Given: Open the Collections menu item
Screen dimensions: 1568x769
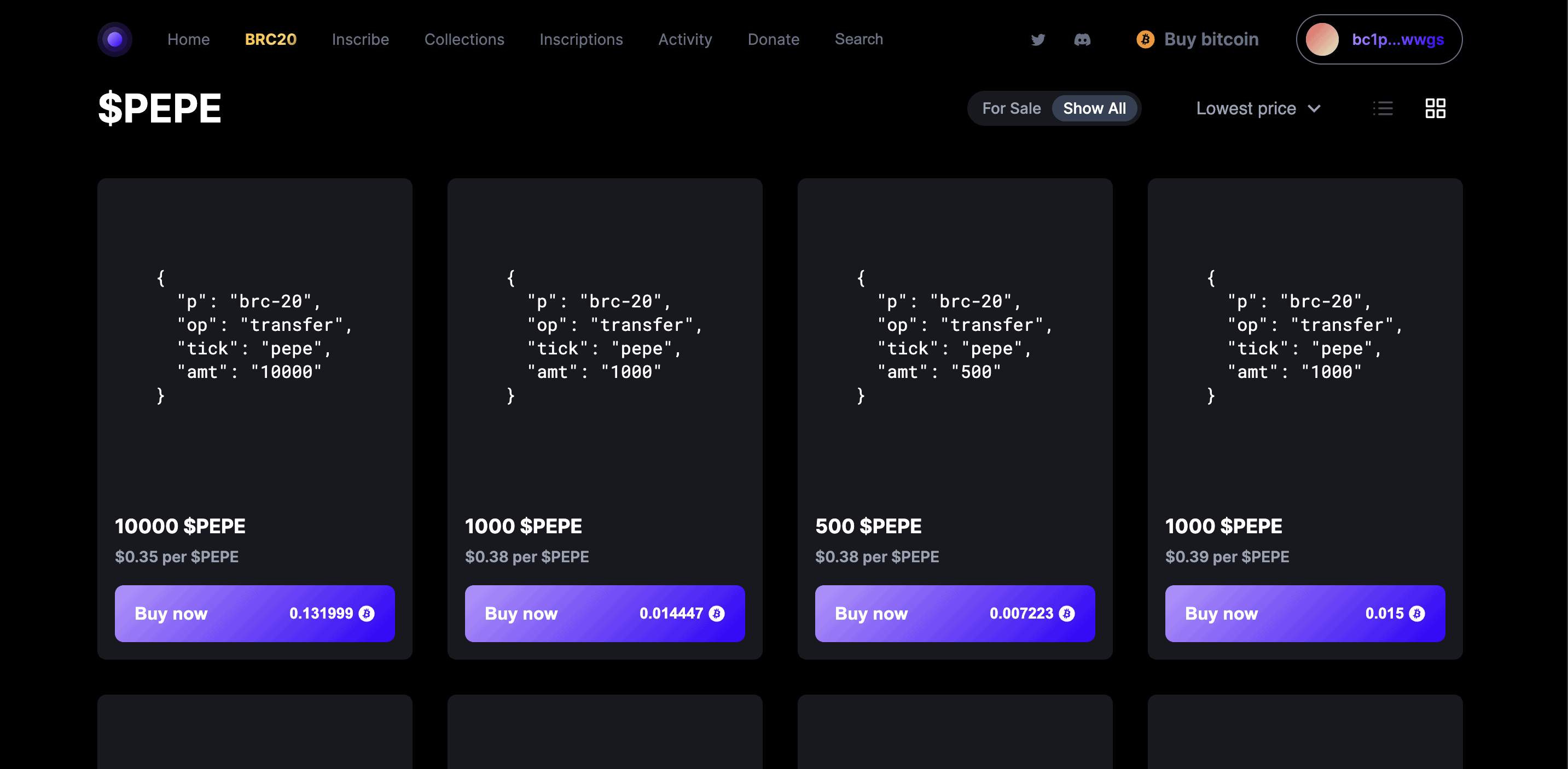Looking at the screenshot, I should point(464,39).
